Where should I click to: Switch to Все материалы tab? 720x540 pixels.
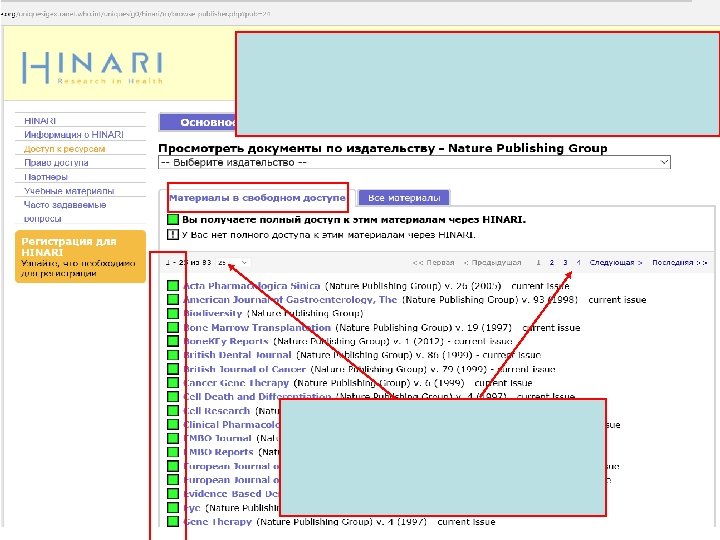[x=404, y=198]
